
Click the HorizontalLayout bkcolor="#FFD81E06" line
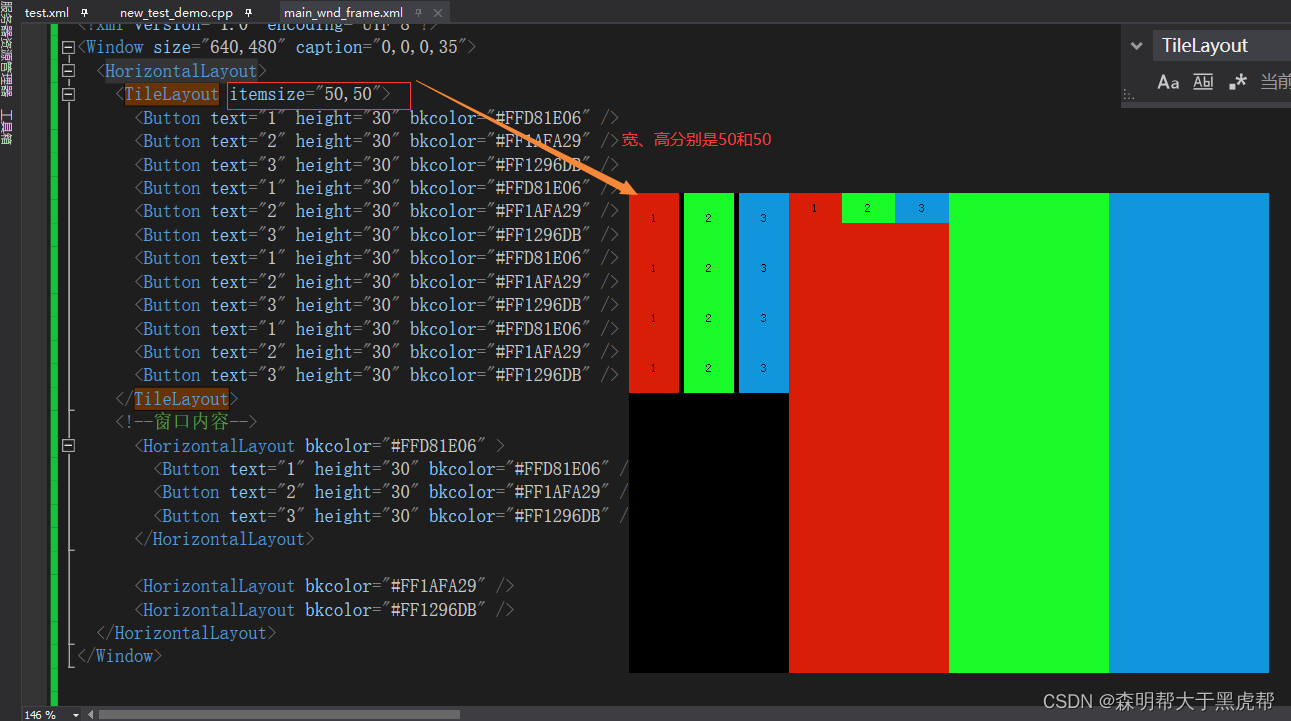pos(319,446)
